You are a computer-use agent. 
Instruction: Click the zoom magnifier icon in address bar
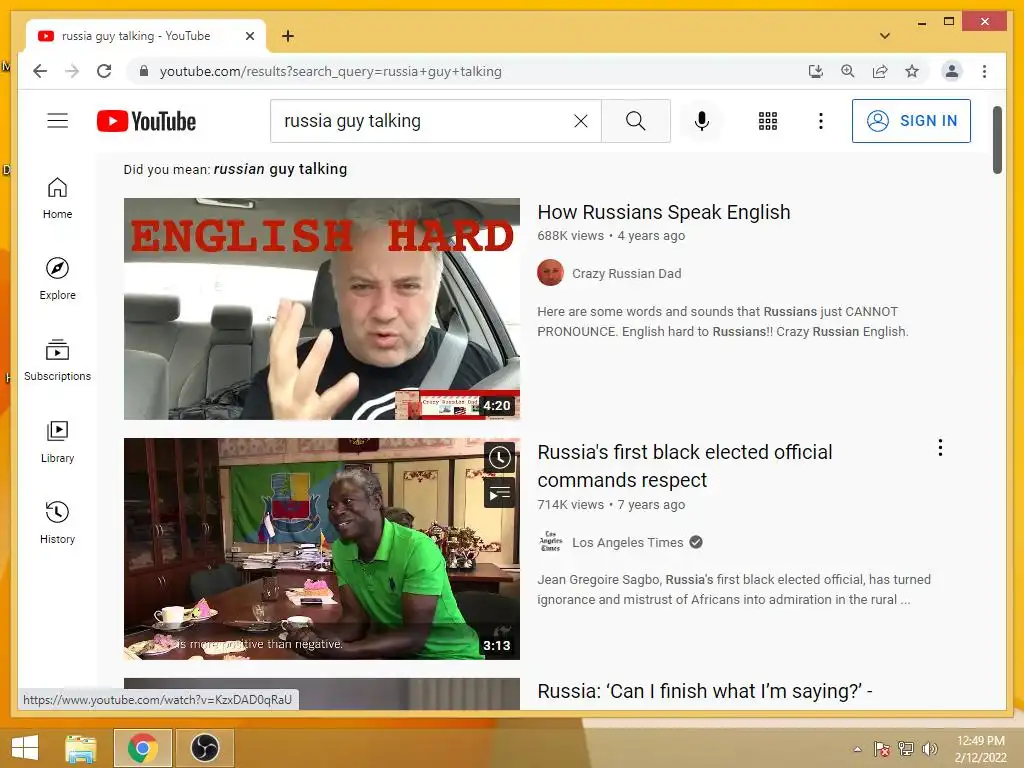[848, 71]
